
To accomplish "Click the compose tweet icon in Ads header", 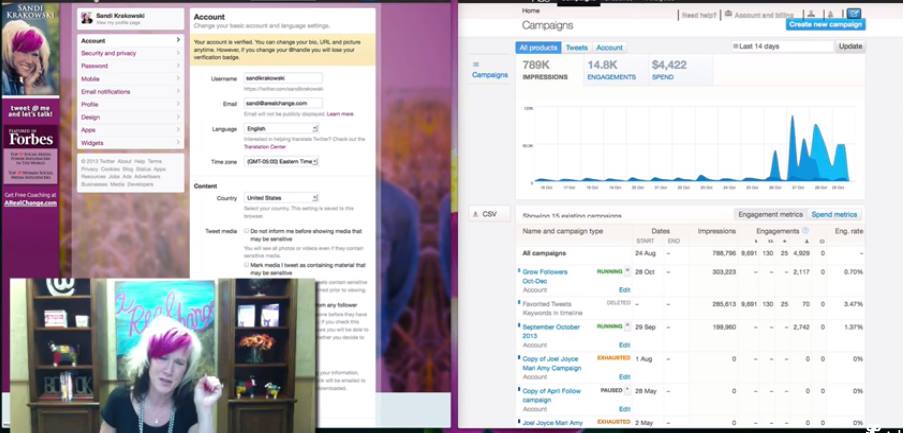I will [853, 14].
